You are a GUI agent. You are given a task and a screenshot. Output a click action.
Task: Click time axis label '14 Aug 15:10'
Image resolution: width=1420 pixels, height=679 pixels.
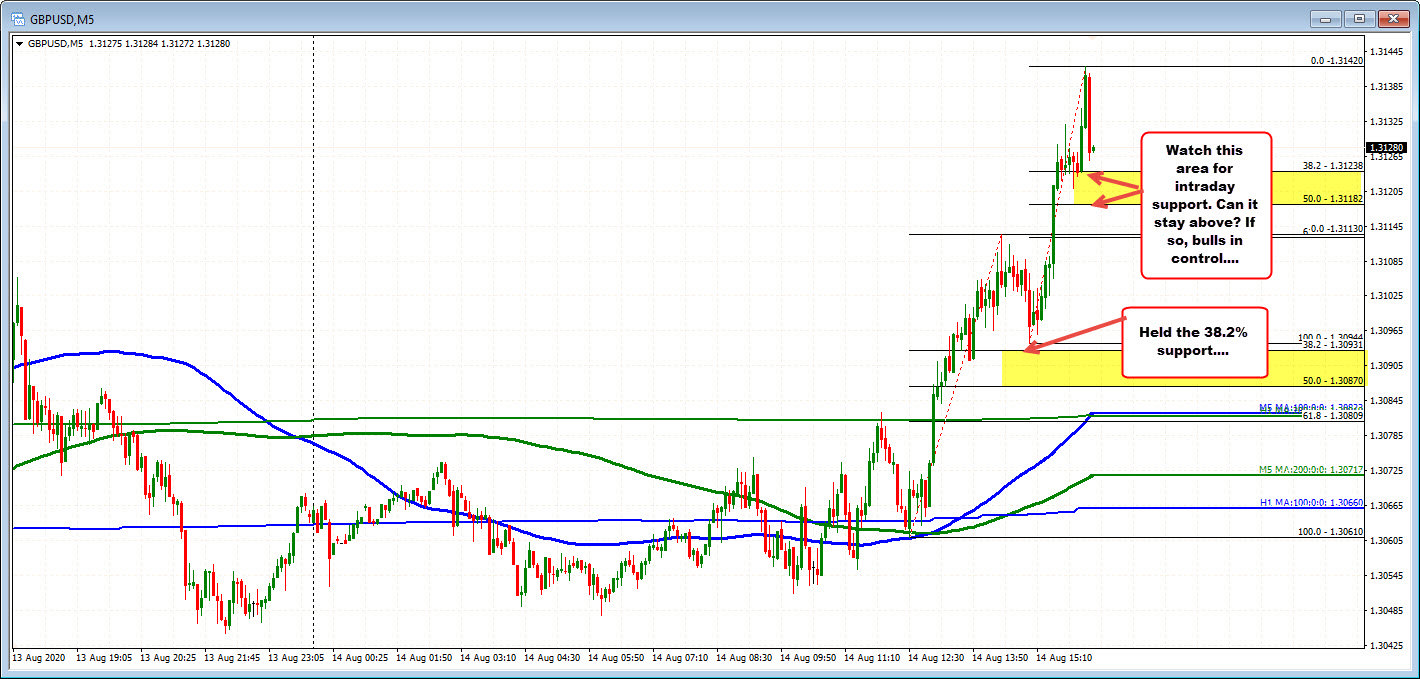tap(1066, 658)
